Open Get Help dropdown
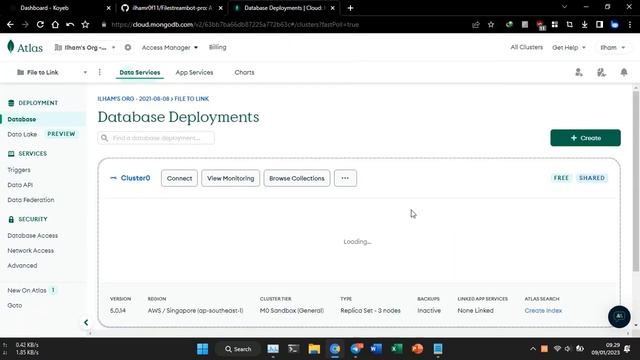 (569, 47)
